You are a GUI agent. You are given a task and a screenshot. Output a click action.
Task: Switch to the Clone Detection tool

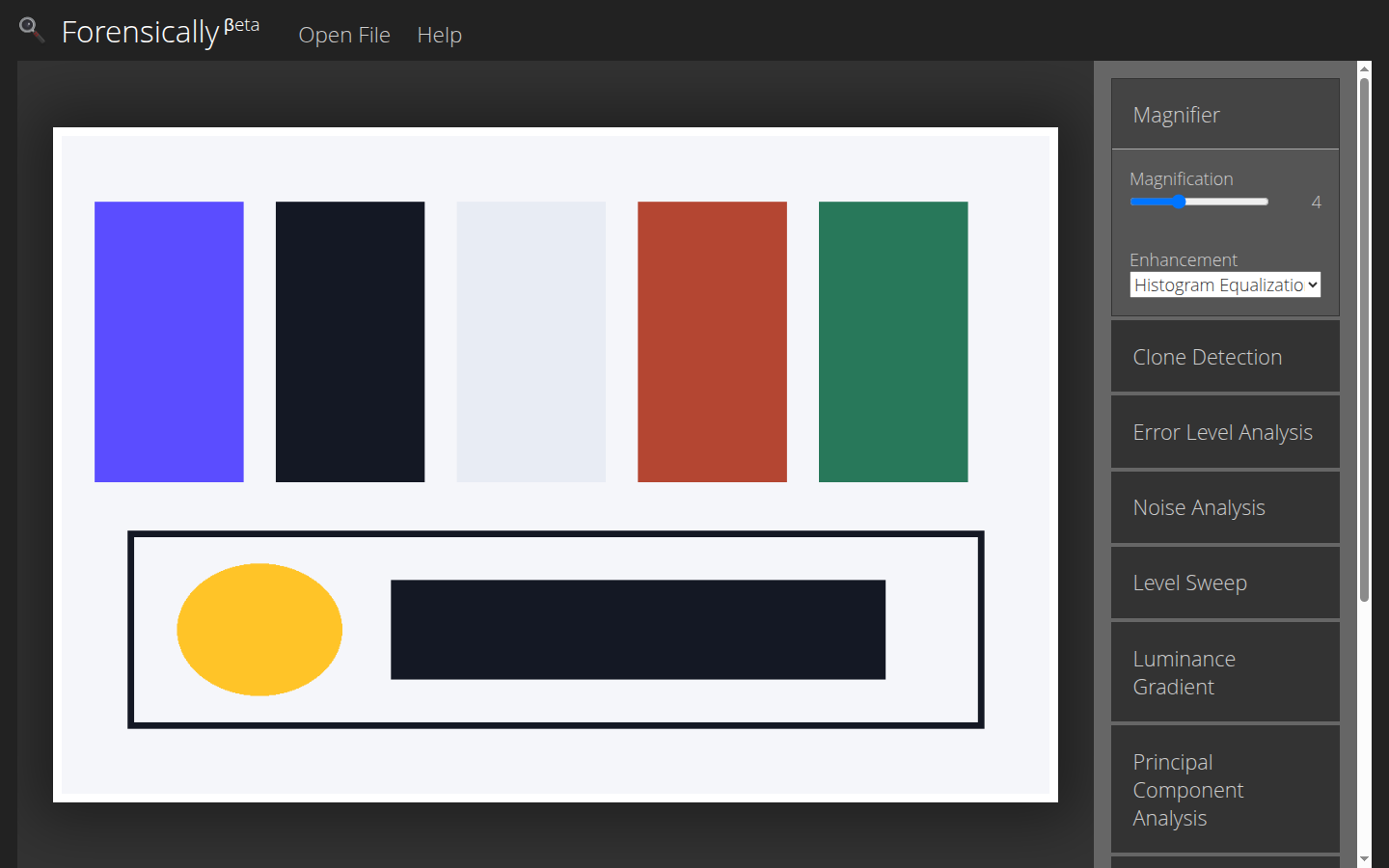pyautogui.click(x=1225, y=357)
